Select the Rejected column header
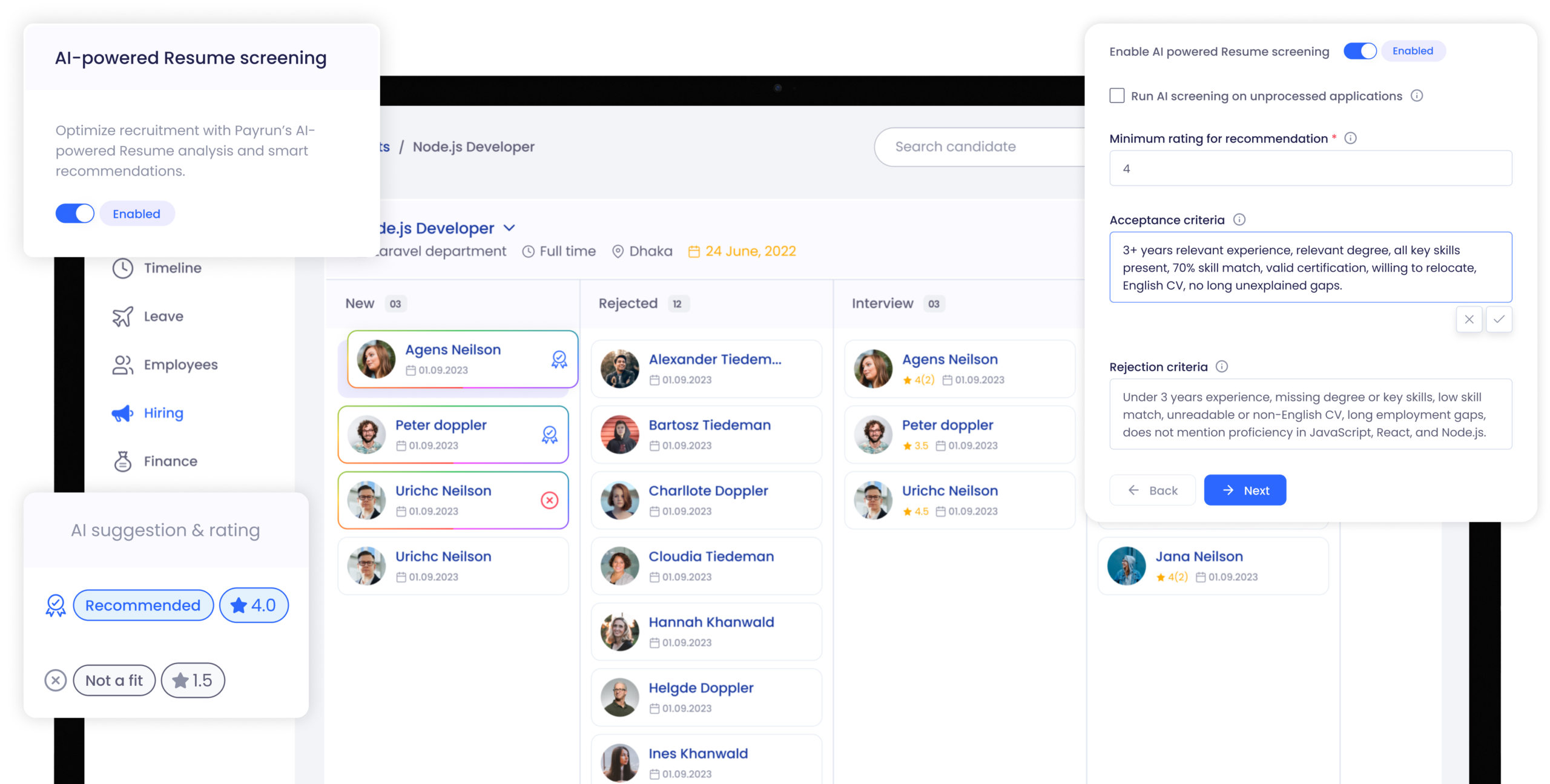This screenshot has width=1550, height=784. pos(628,303)
